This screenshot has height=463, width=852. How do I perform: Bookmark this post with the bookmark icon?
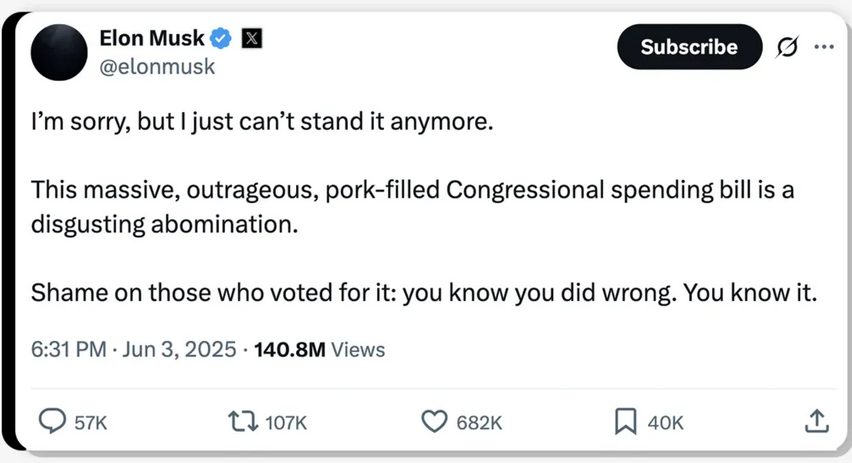(625, 421)
